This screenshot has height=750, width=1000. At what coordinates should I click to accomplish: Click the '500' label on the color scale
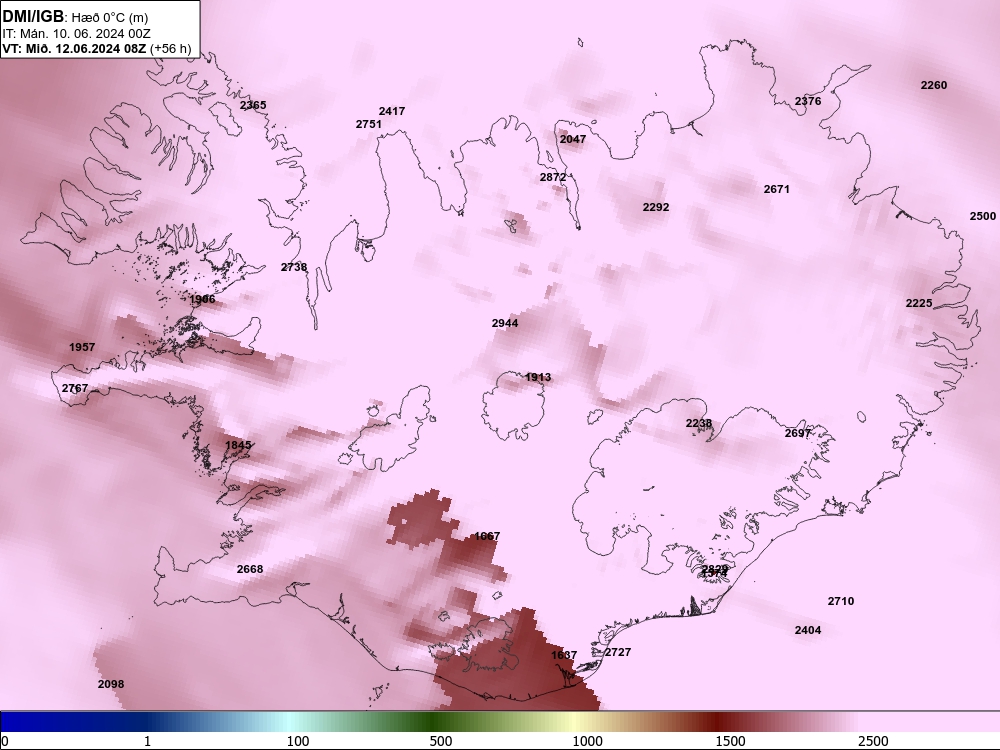(441, 741)
